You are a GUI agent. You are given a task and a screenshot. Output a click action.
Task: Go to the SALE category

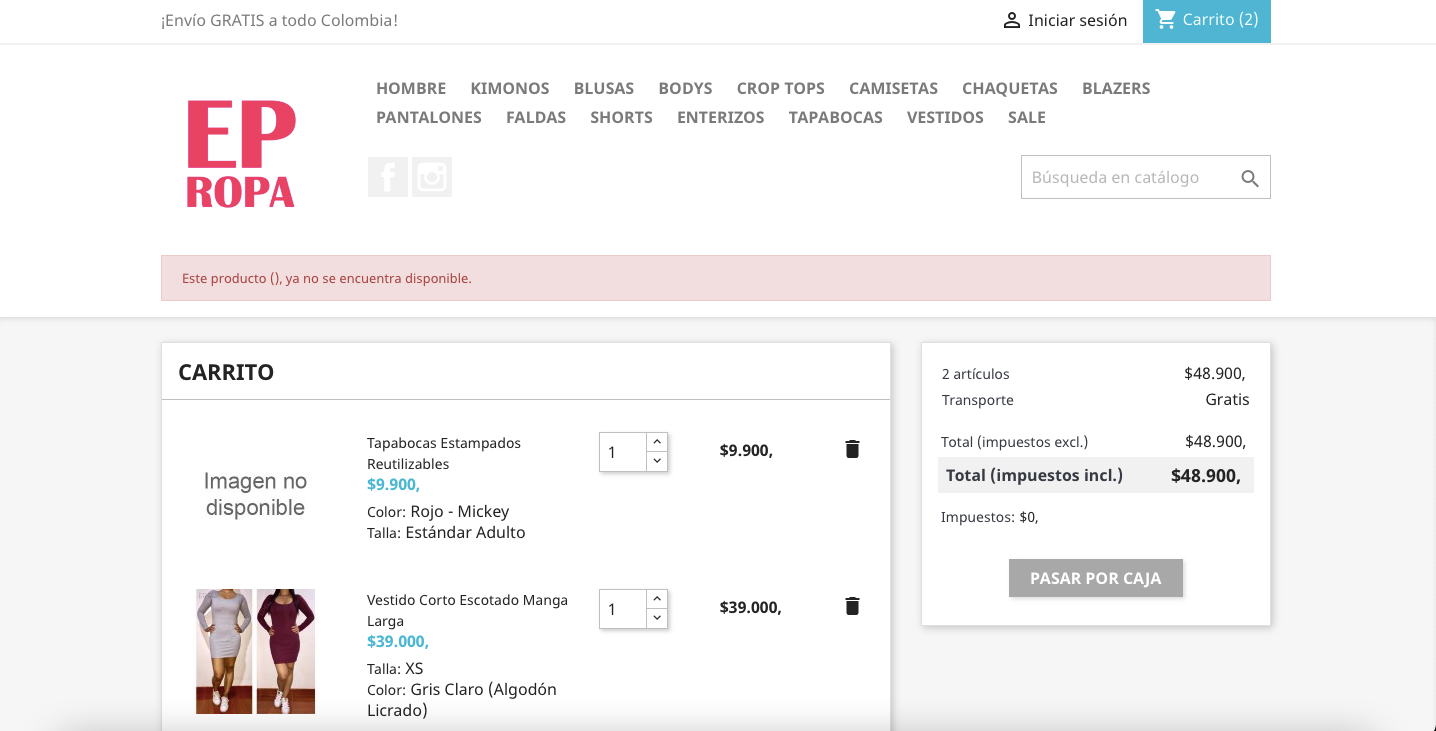[1026, 117]
